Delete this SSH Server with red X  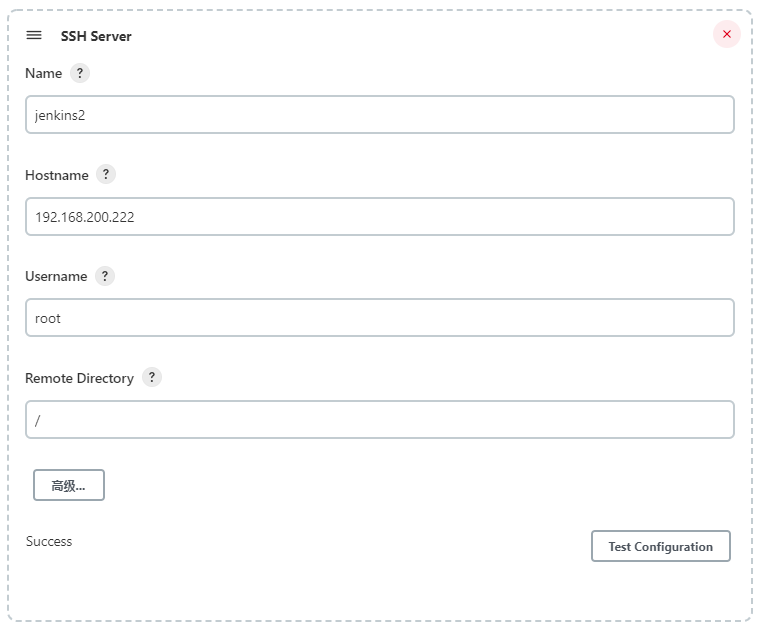coord(726,34)
